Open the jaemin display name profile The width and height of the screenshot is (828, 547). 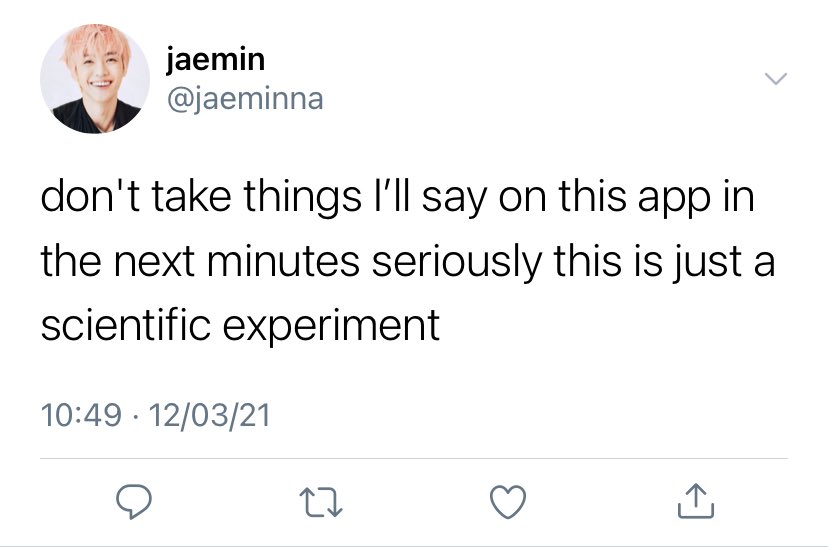215,60
